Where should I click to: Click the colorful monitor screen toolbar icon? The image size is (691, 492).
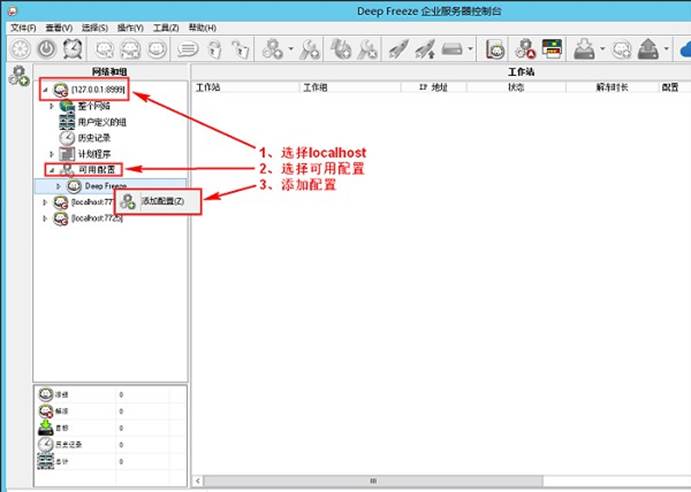[552, 49]
